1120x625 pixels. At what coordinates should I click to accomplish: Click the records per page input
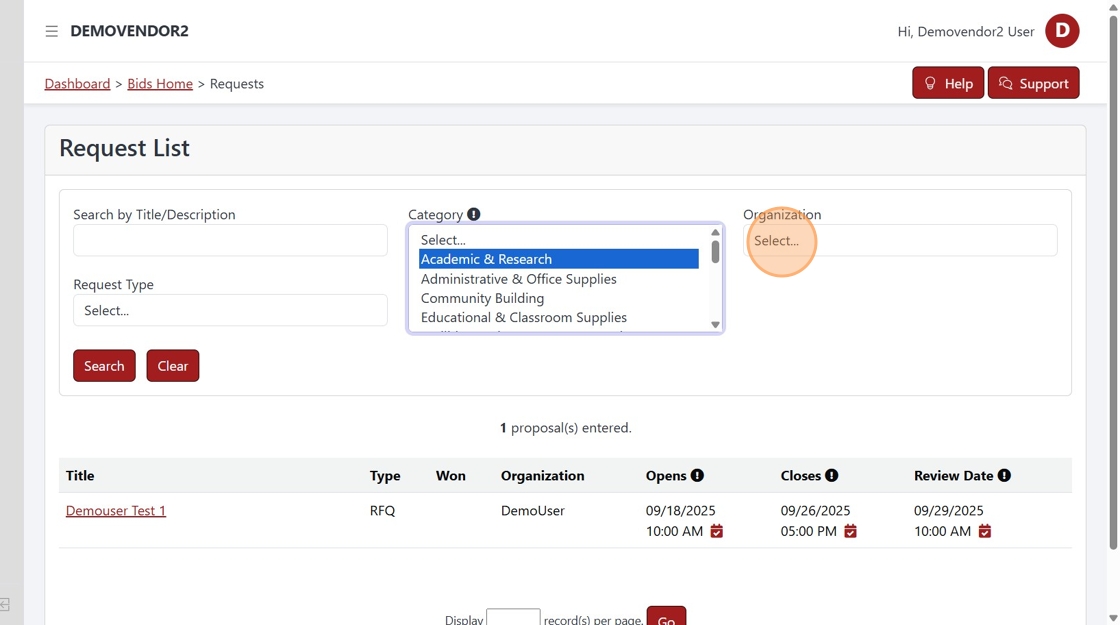coord(513,617)
